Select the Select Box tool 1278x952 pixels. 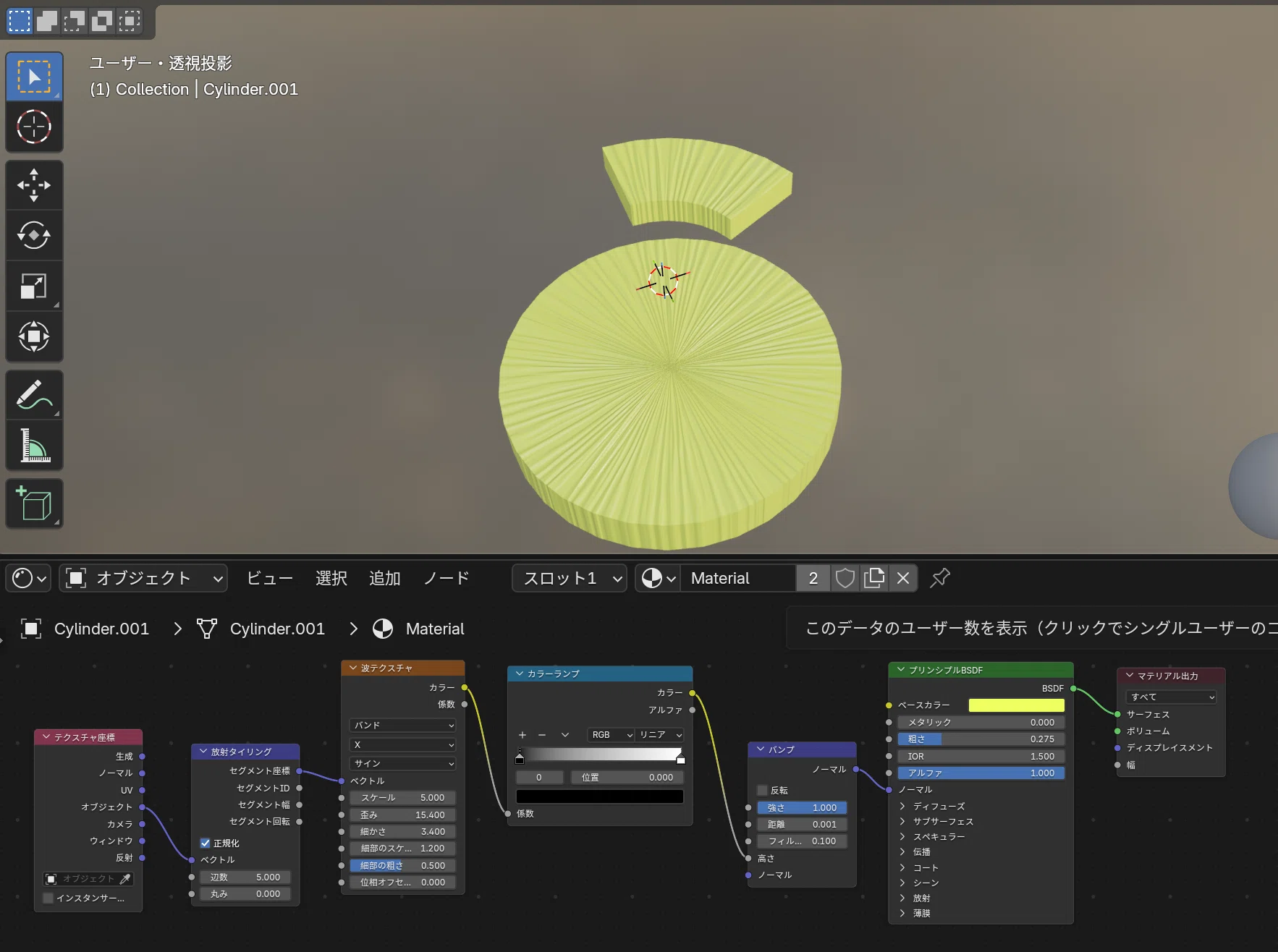click(x=34, y=77)
